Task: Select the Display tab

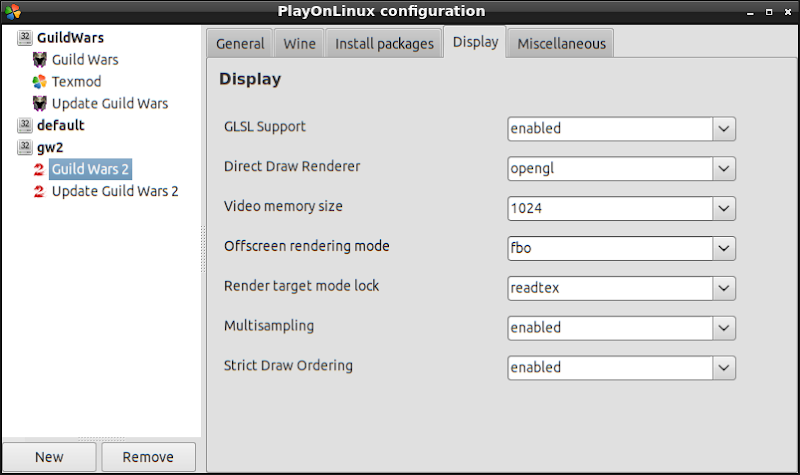Action: (476, 42)
